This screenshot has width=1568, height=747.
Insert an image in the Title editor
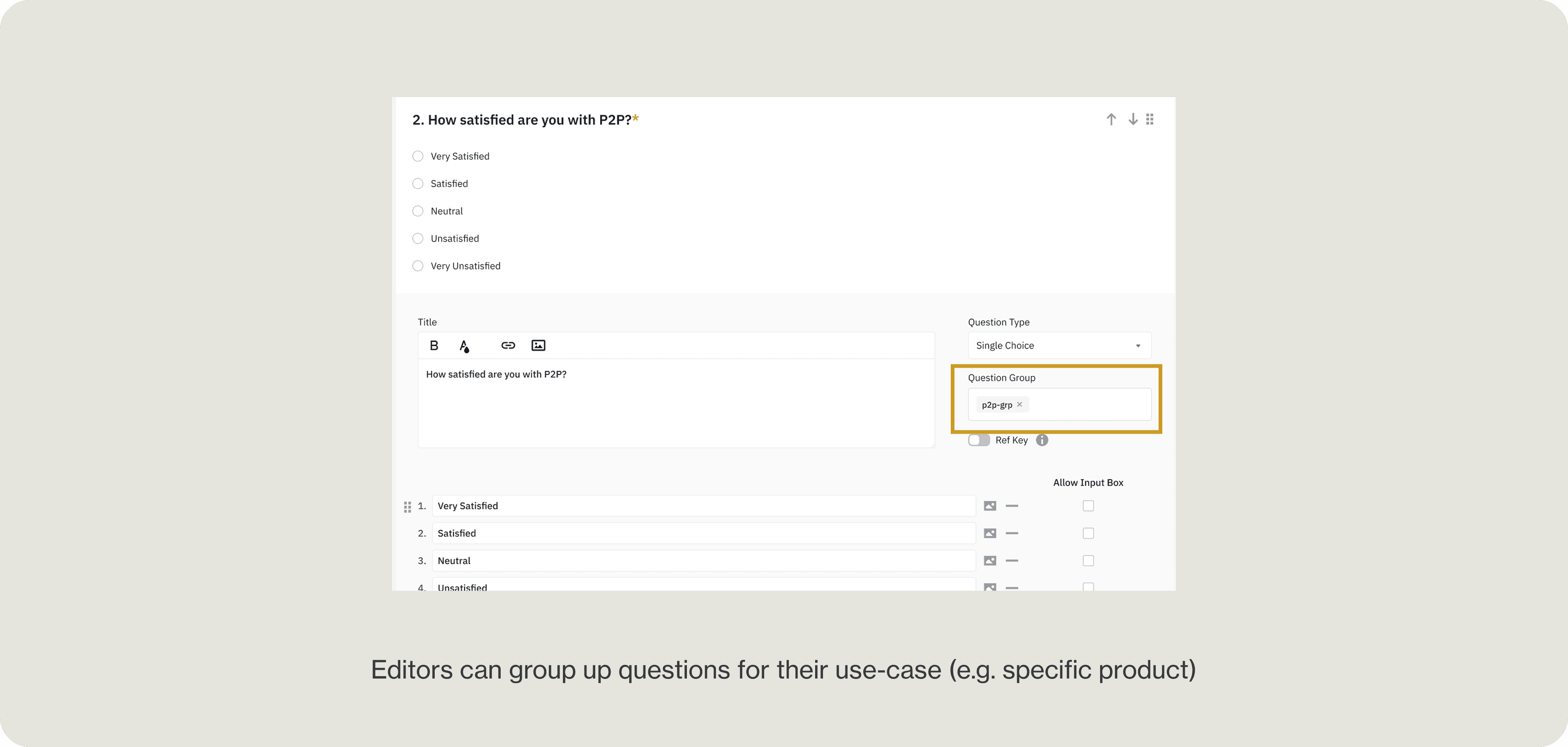click(538, 346)
